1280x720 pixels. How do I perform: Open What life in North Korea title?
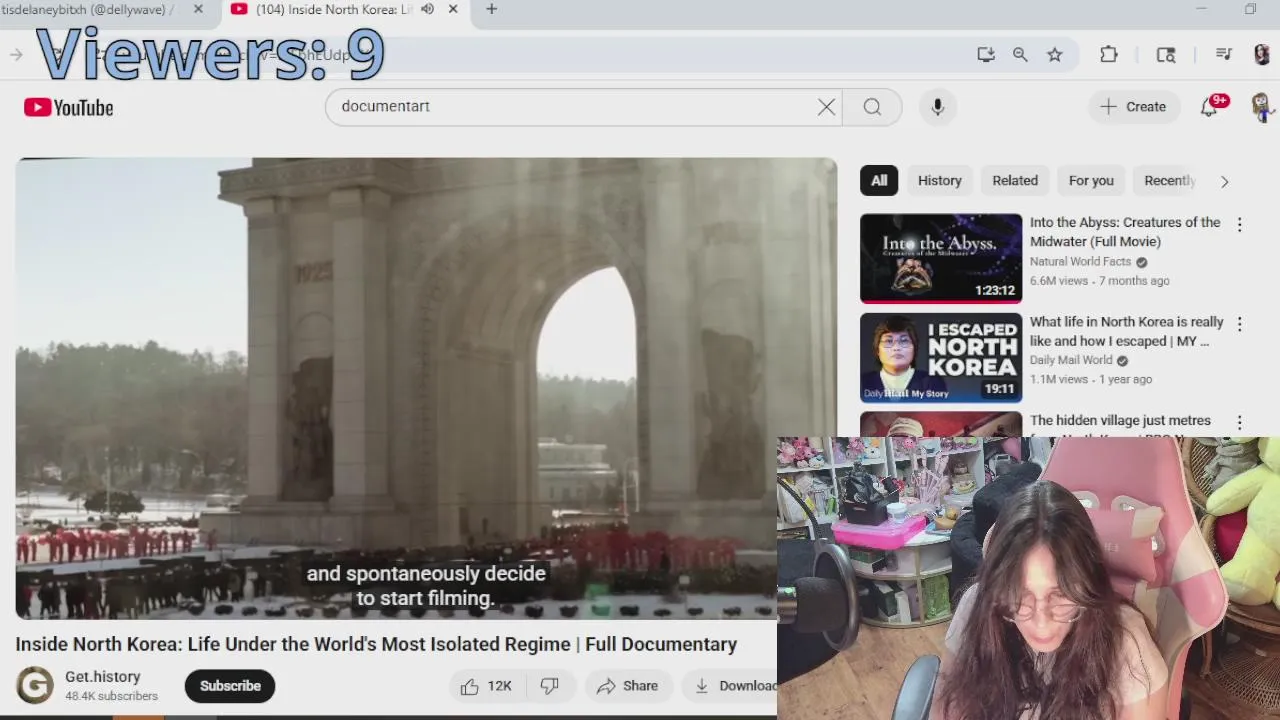coord(1127,331)
